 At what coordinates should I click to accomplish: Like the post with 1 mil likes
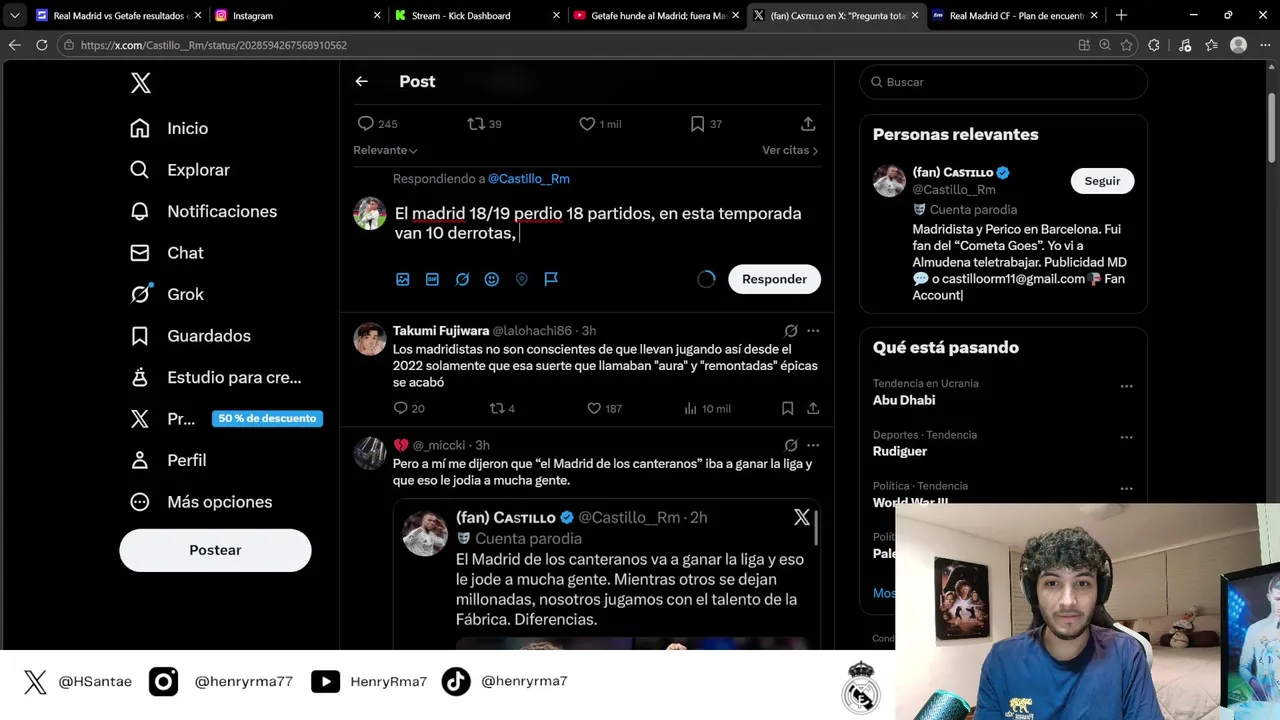(600, 124)
